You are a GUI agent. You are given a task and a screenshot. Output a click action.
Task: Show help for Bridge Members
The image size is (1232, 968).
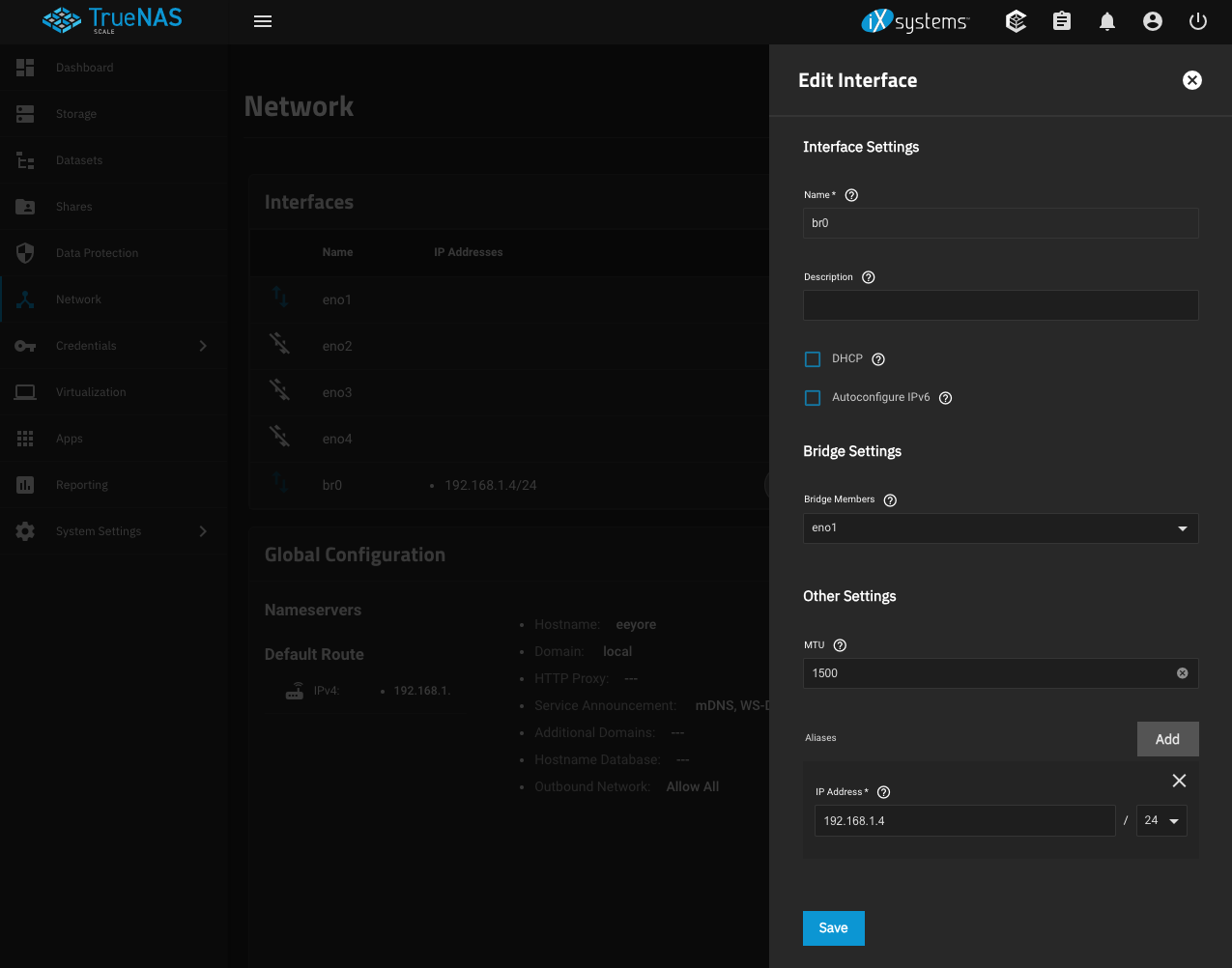[x=891, y=500]
